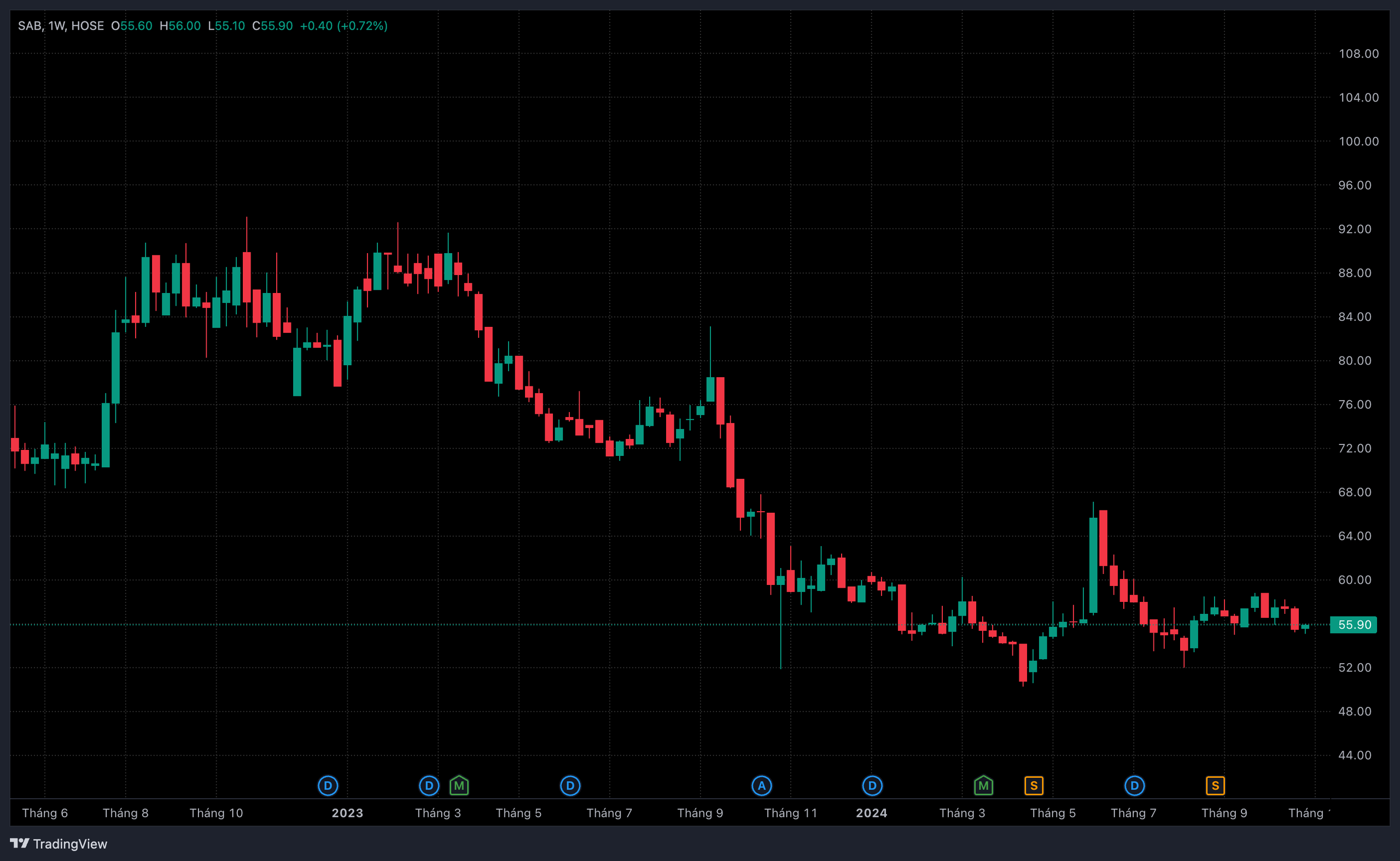Click the D marker between Tháng 5 and Tháng 7 2023
Image resolution: width=1400 pixels, height=861 pixels.
570,786
